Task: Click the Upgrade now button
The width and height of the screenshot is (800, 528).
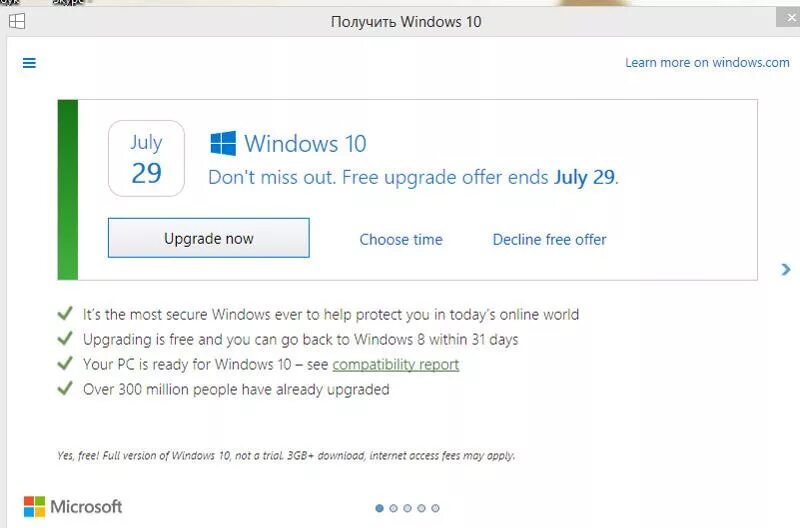Action: pos(209,238)
